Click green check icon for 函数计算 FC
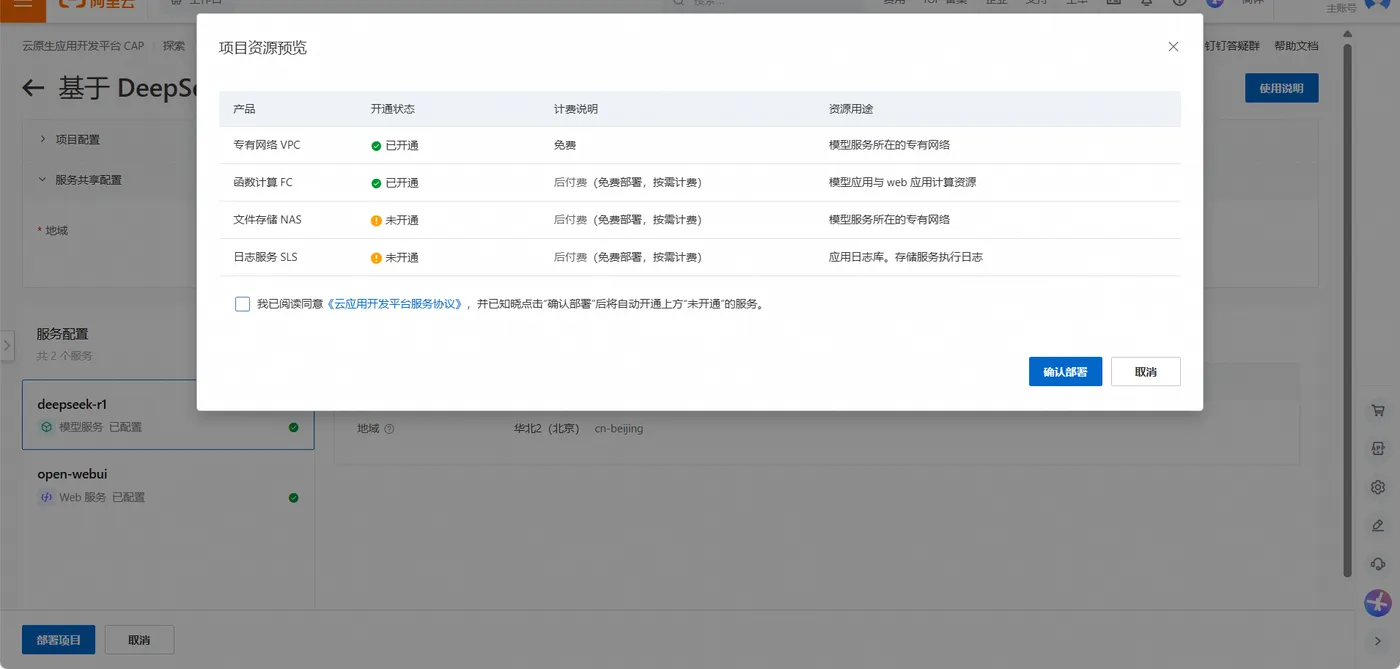This screenshot has height=669, width=1400. pyautogui.click(x=376, y=183)
